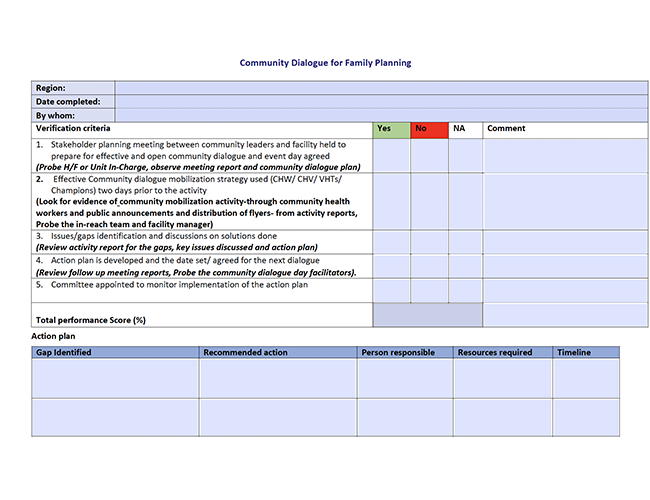
Task: Click the red No column header
Action: (x=429, y=129)
